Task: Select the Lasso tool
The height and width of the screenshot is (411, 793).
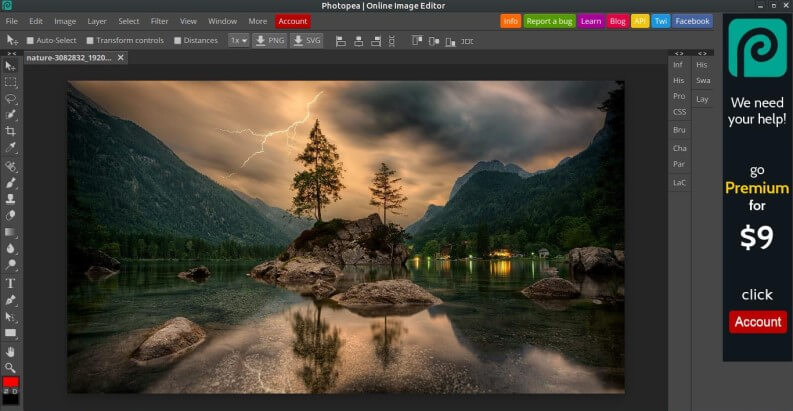Action: point(10,99)
